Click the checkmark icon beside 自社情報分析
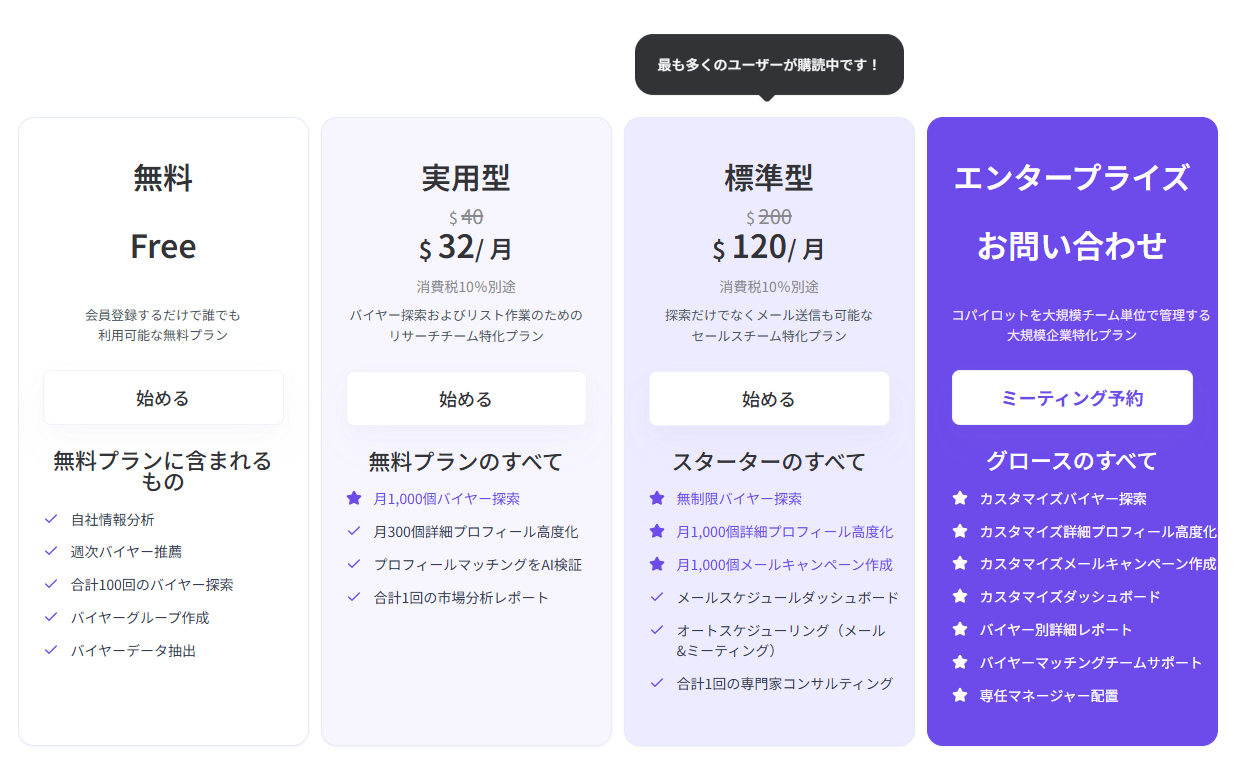1237x778 pixels. 51,519
